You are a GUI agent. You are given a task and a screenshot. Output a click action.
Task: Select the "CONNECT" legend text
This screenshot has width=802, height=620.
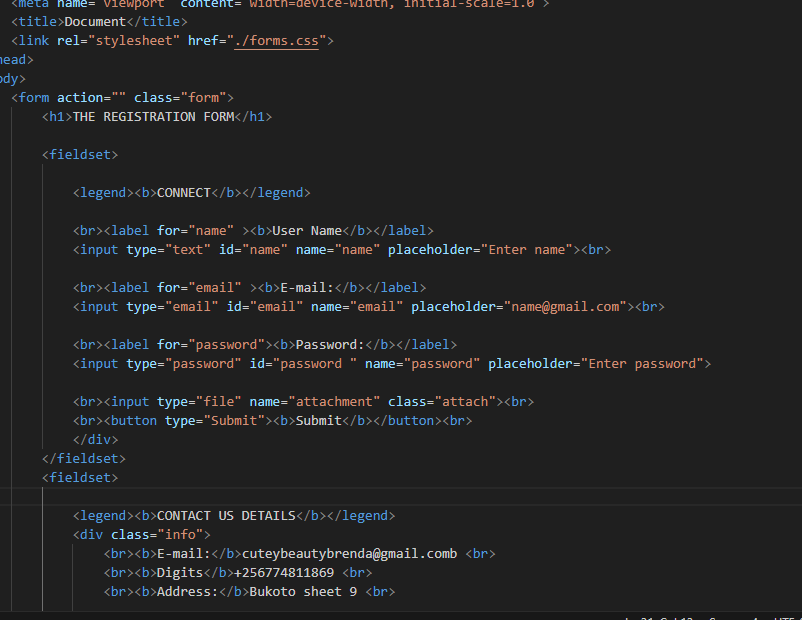pos(184,193)
